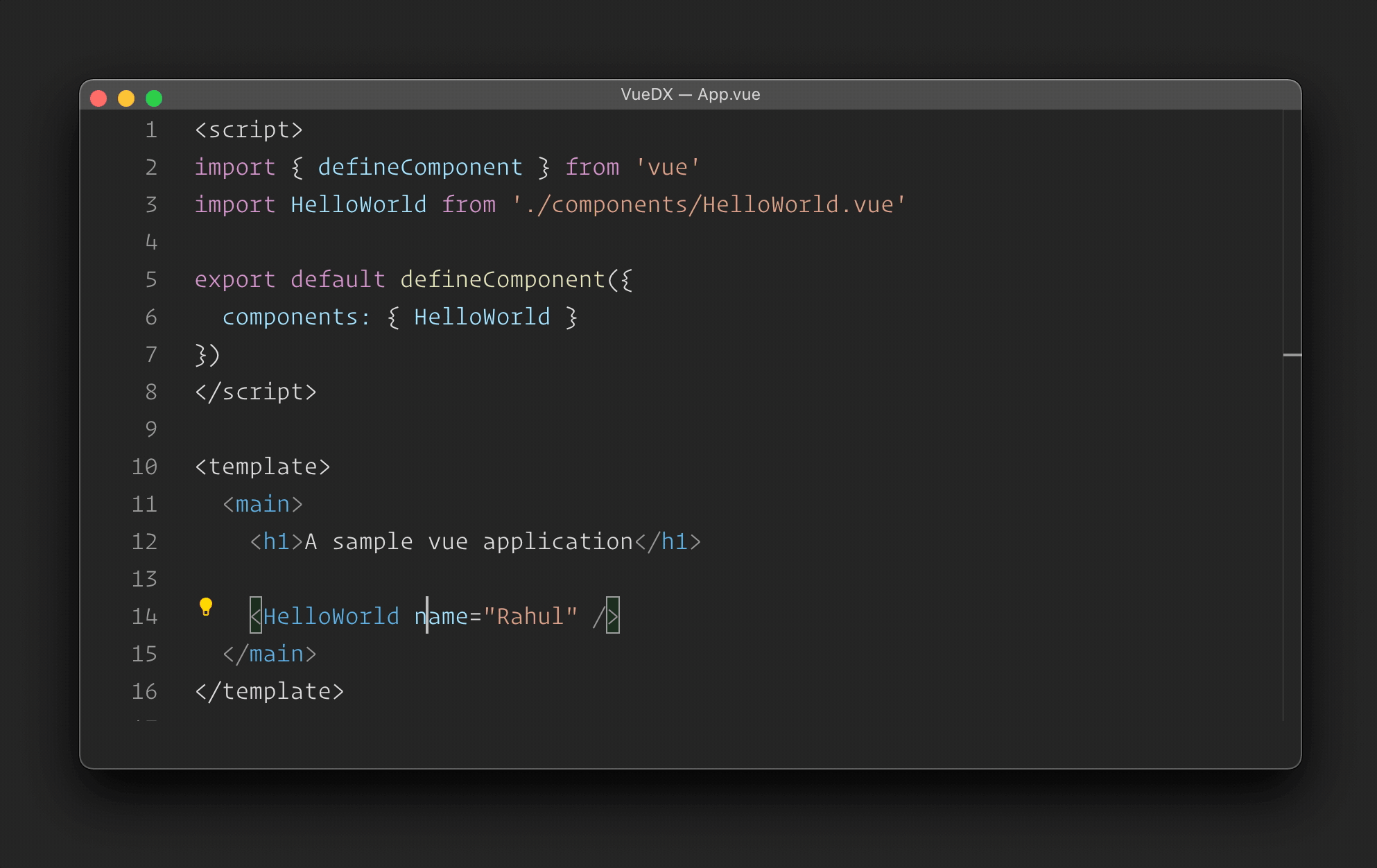
Task: Click the './components/HelloWorld.vue' import path
Action: pyautogui.click(x=709, y=205)
